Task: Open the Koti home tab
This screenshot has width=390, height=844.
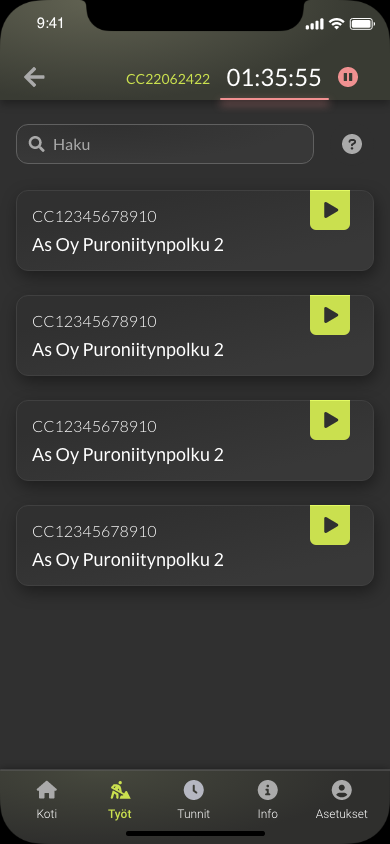Action: 47,799
